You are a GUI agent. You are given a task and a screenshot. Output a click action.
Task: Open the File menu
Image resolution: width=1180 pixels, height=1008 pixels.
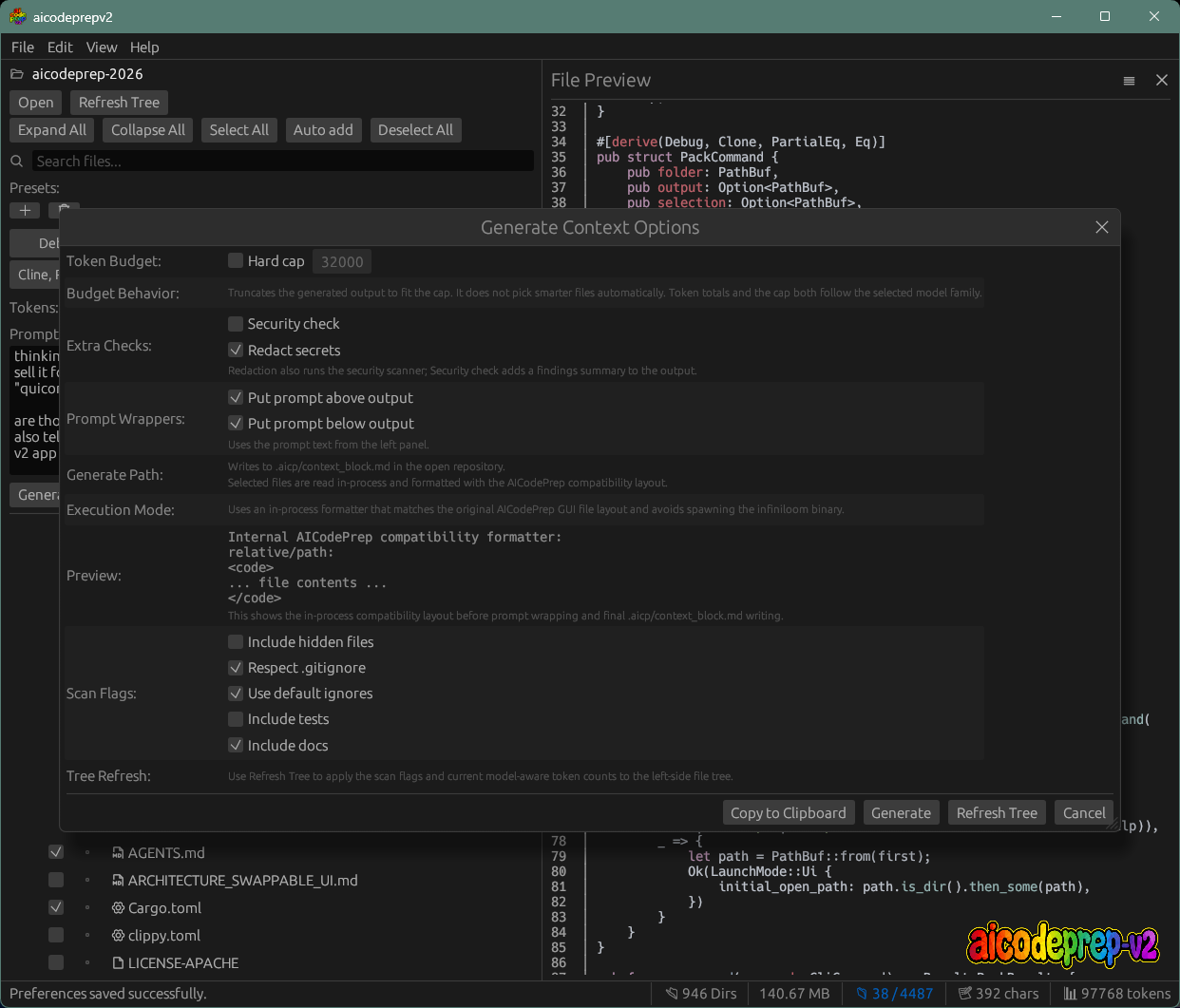23,48
